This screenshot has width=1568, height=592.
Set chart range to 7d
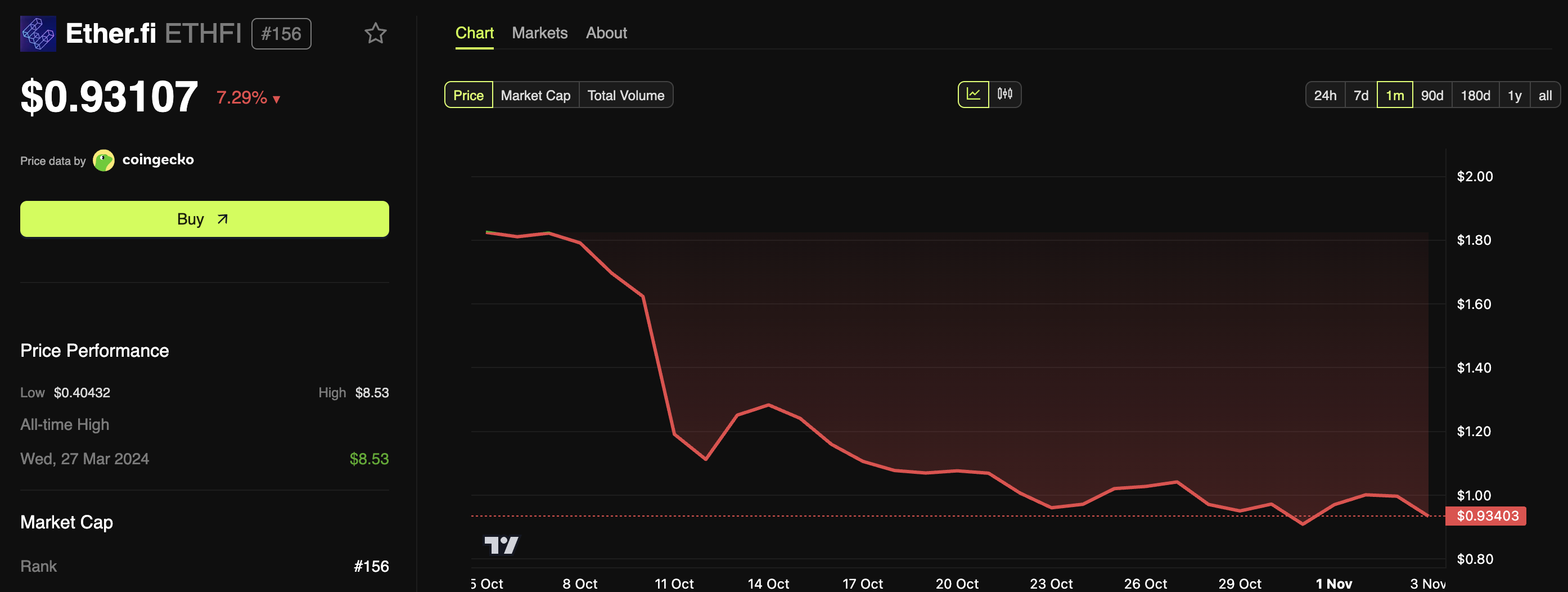pyautogui.click(x=1361, y=95)
